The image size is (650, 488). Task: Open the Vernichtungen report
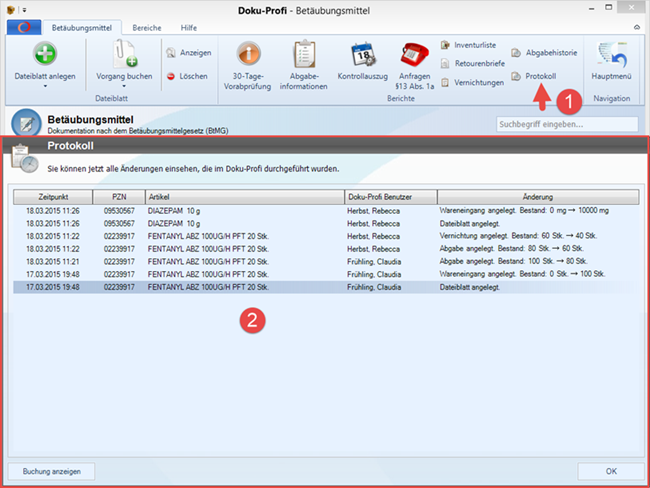pyautogui.click(x=478, y=82)
